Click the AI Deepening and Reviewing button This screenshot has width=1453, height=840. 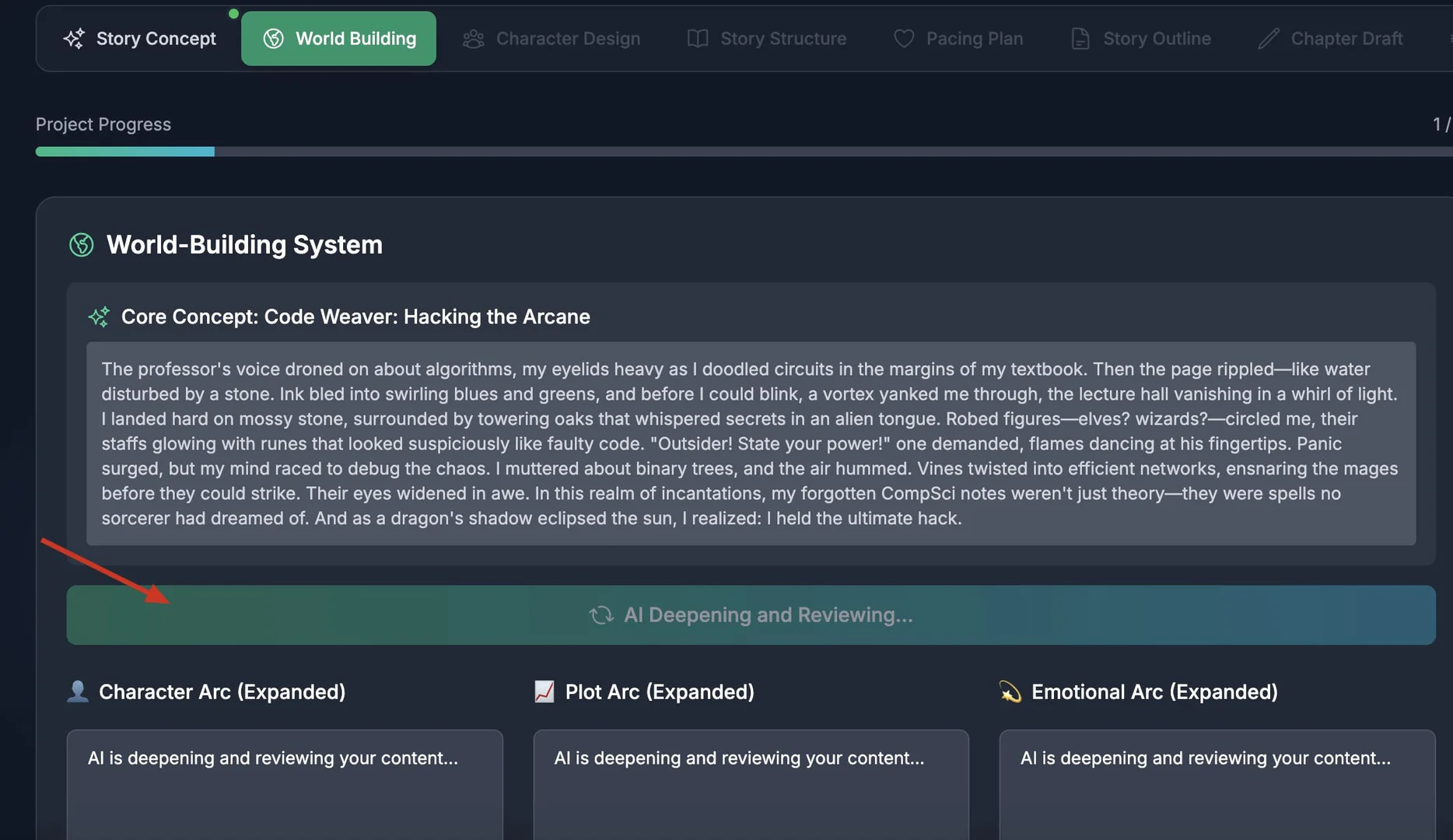[x=752, y=614]
